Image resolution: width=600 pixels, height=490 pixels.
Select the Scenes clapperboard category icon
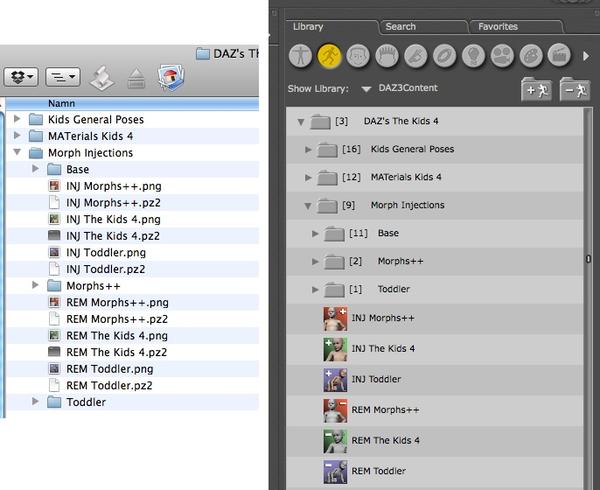point(559,56)
